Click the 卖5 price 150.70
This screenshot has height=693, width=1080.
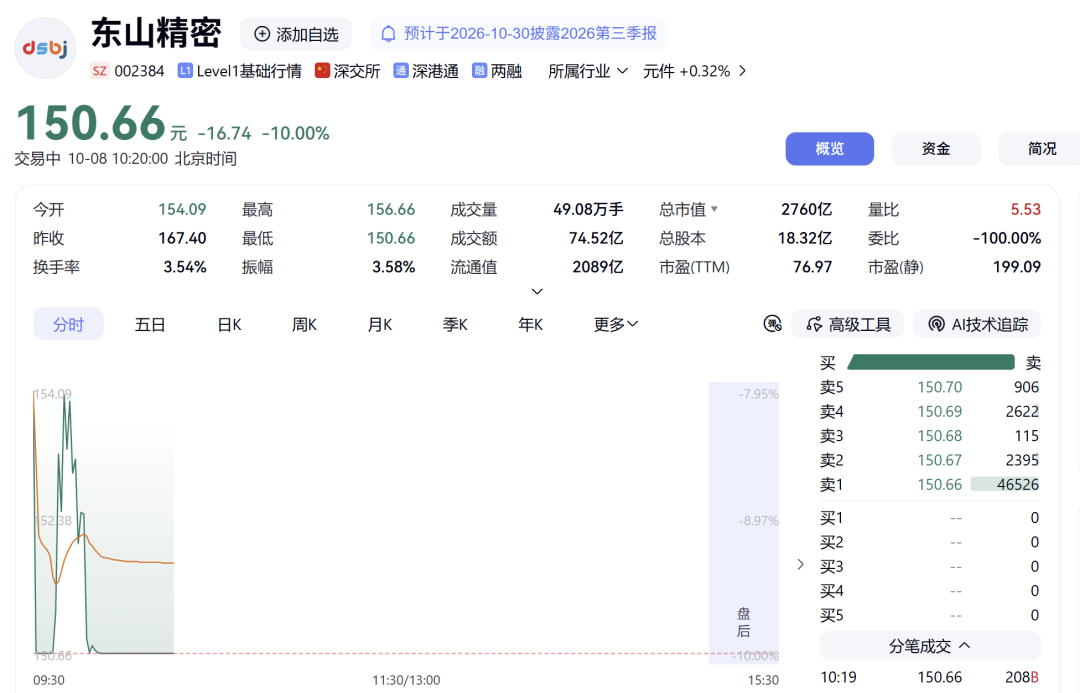[x=939, y=387]
